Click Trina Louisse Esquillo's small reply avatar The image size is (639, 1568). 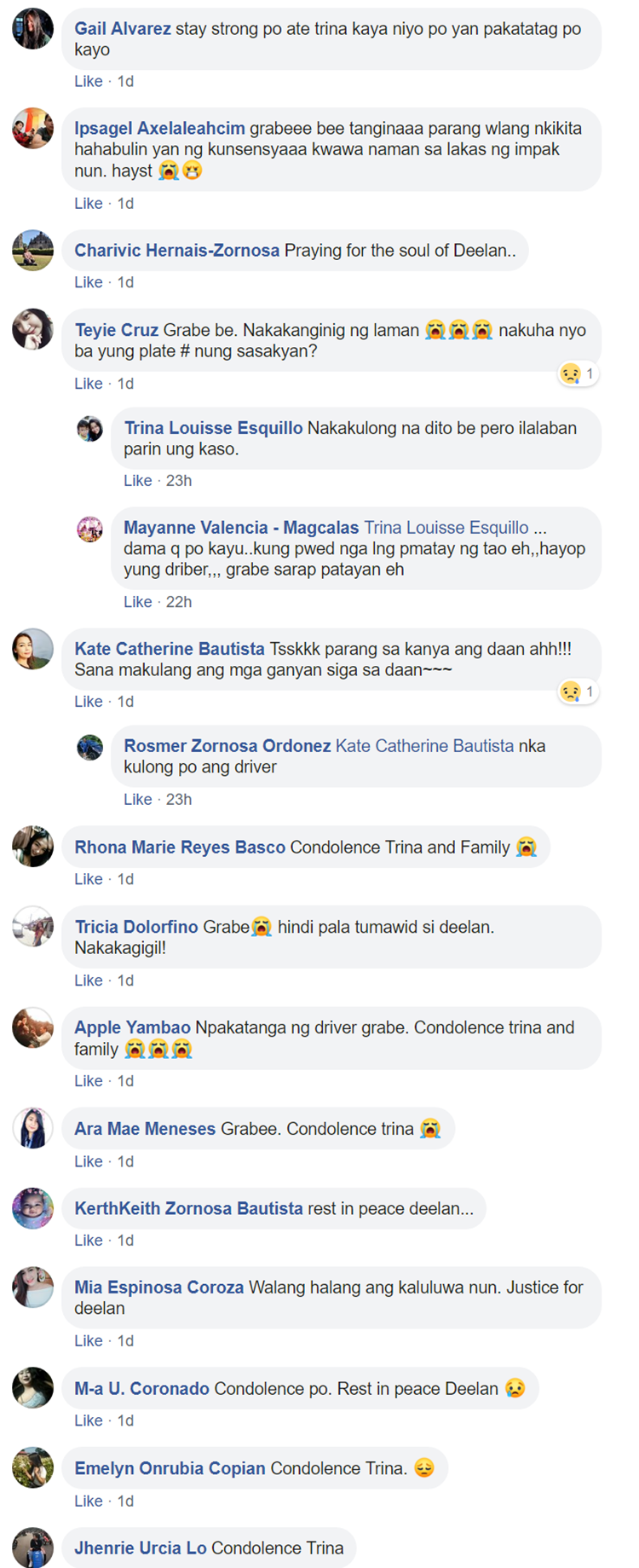[90, 428]
